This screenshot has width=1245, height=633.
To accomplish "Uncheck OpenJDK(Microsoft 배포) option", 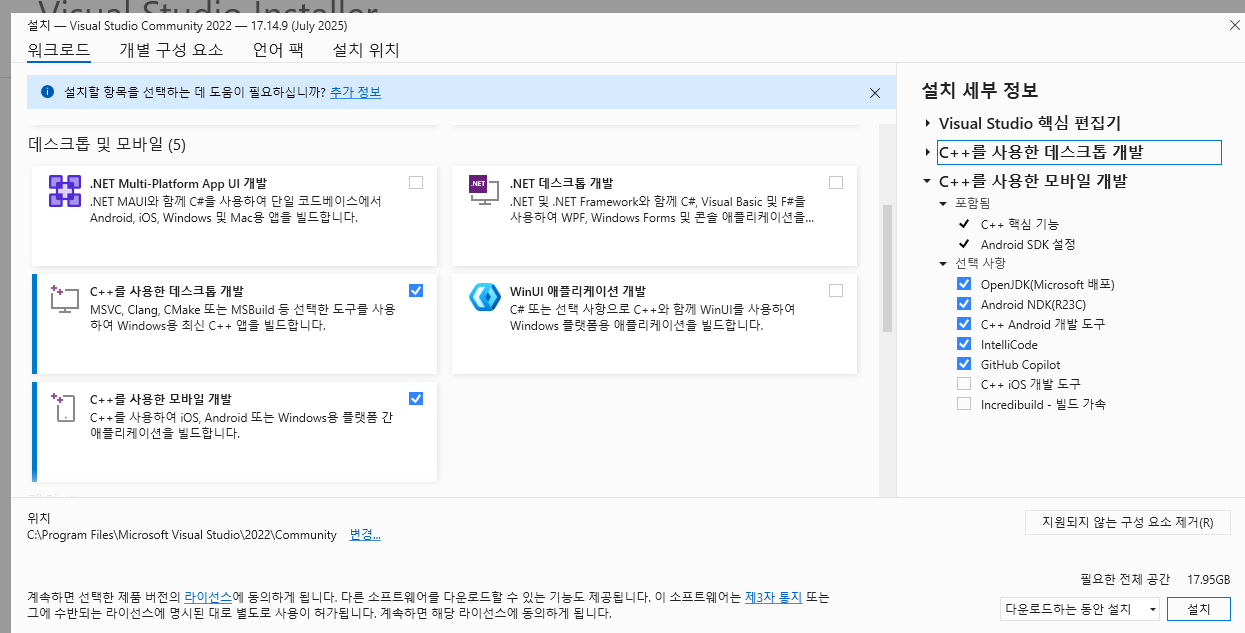I will [964, 284].
